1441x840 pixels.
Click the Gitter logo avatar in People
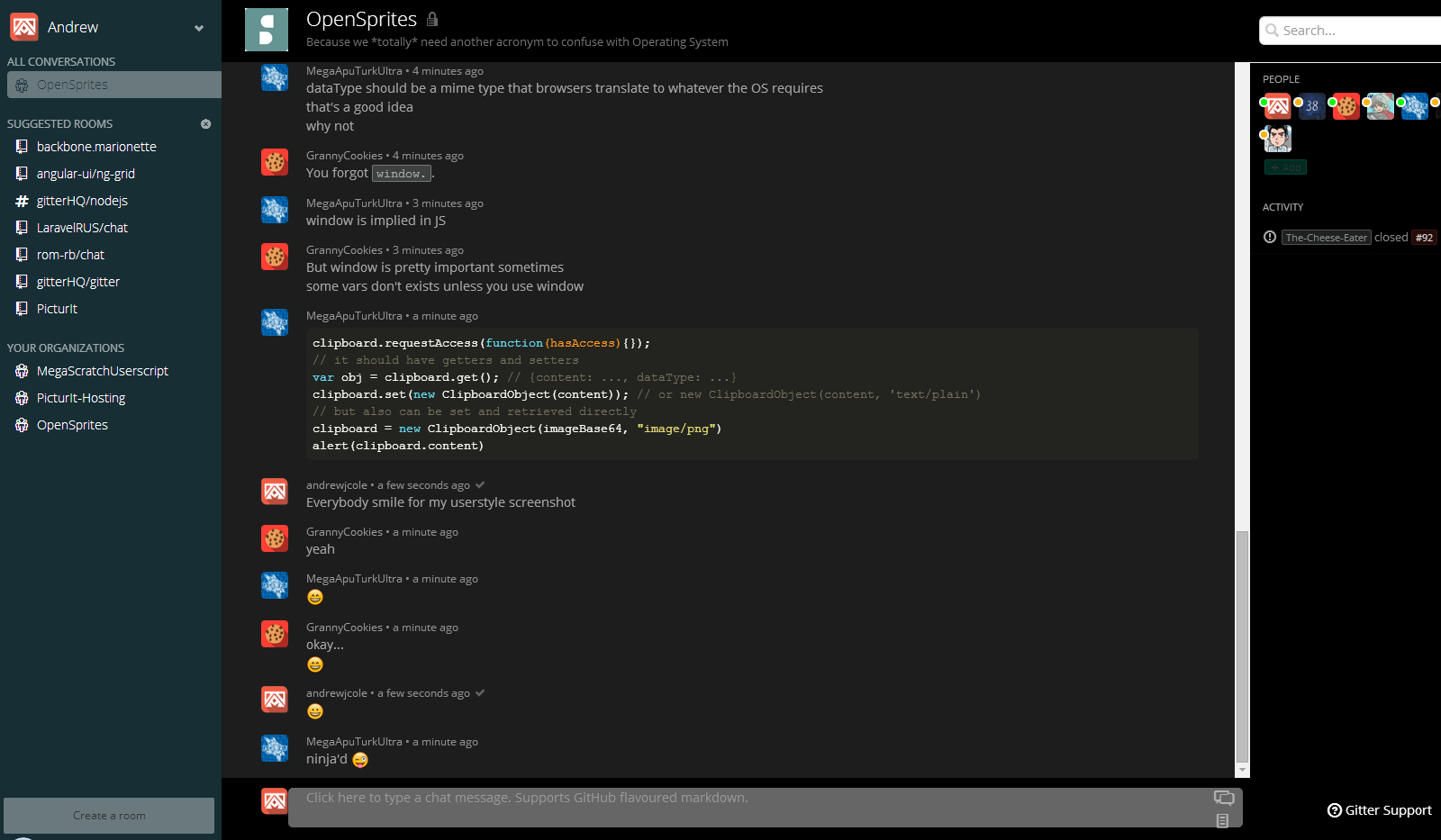1277,107
